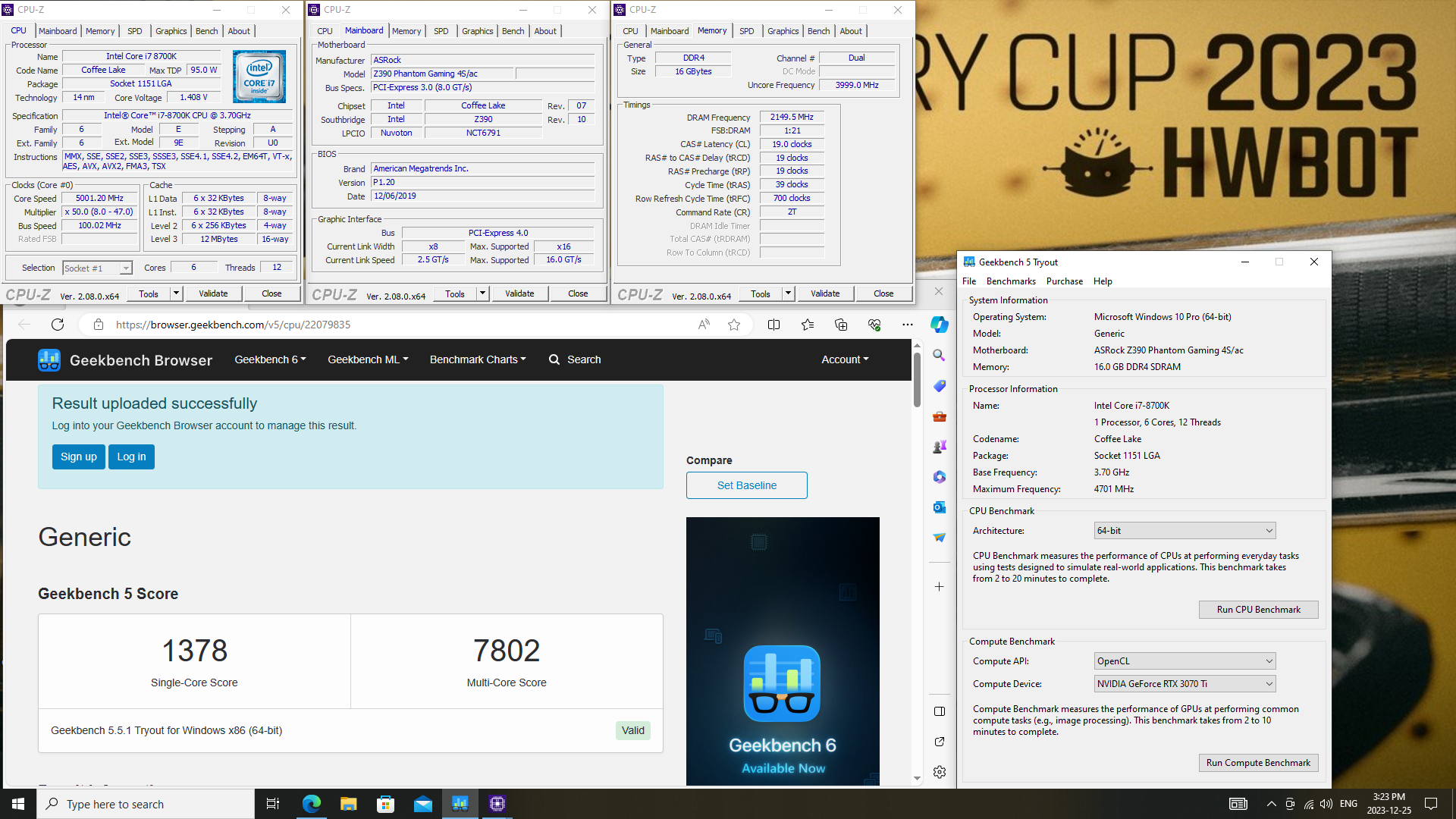Screen dimensions: 1456x819
Task: Click Sign up button
Action: click(x=79, y=457)
